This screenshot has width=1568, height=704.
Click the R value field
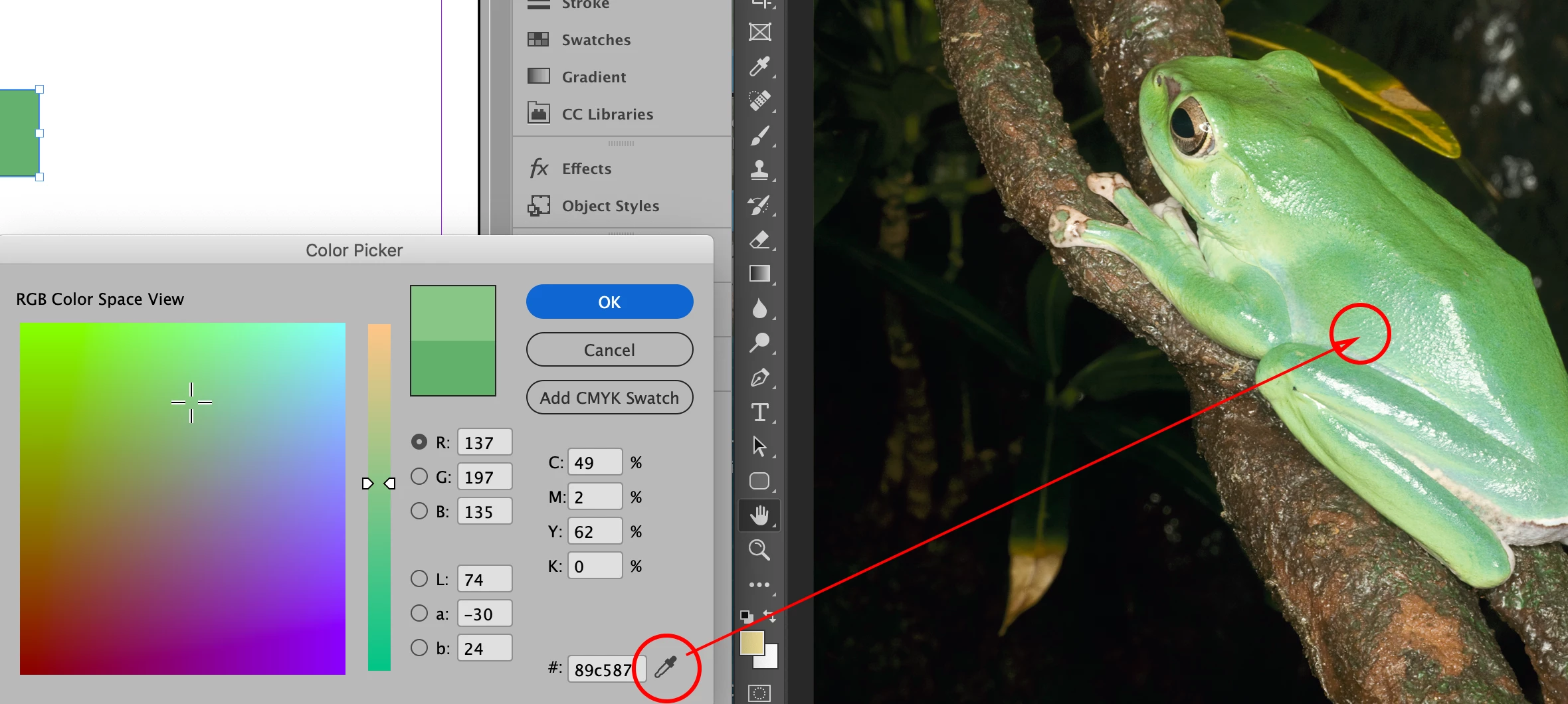coord(485,442)
